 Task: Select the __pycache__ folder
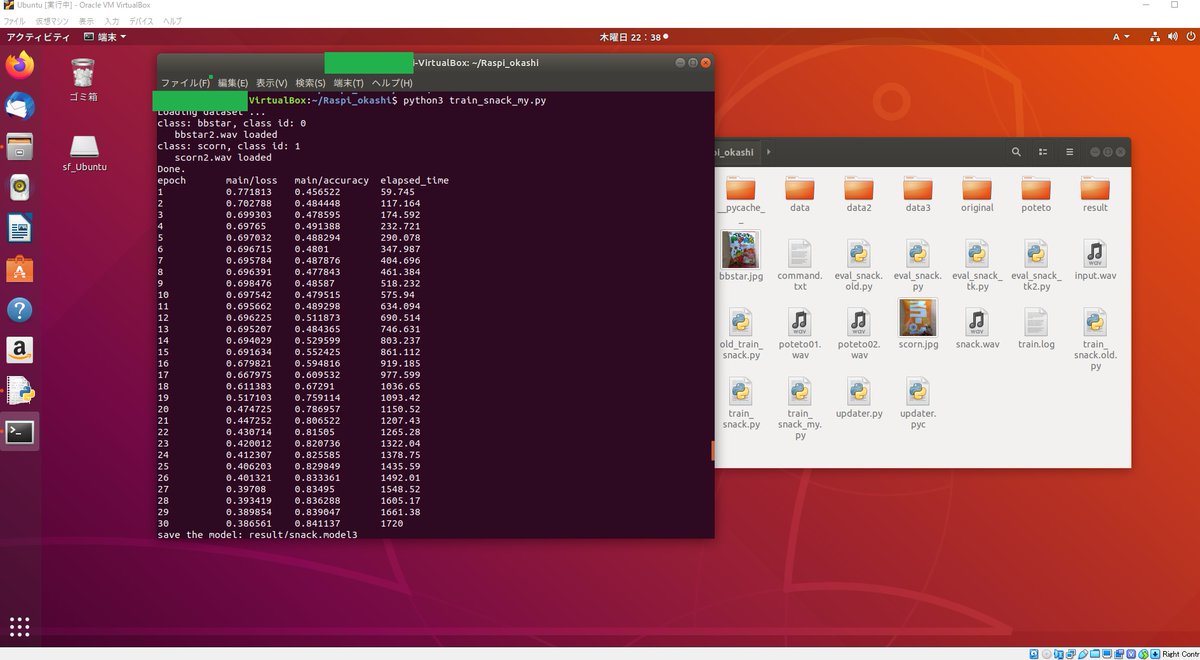(x=741, y=197)
